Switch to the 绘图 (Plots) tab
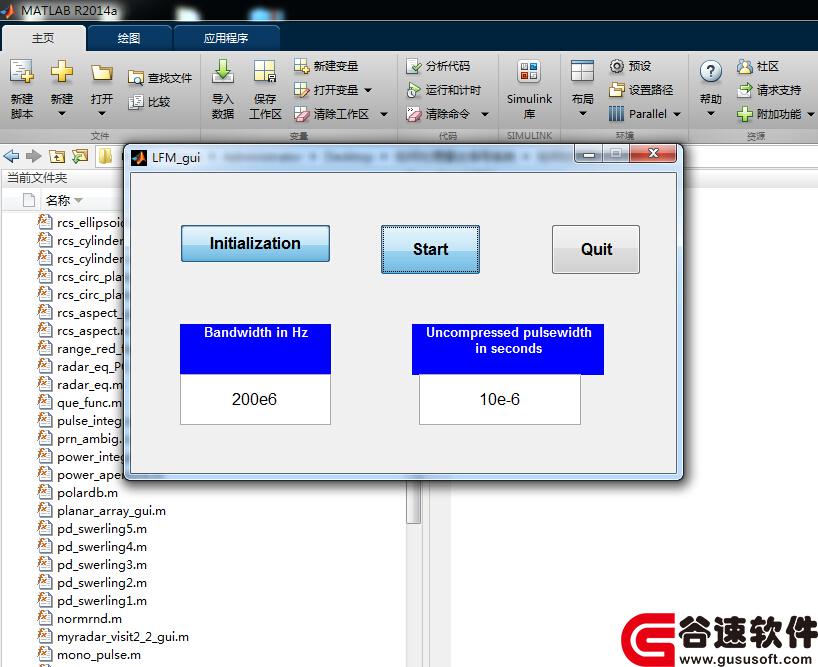This screenshot has width=818, height=667. pyautogui.click(x=129, y=38)
